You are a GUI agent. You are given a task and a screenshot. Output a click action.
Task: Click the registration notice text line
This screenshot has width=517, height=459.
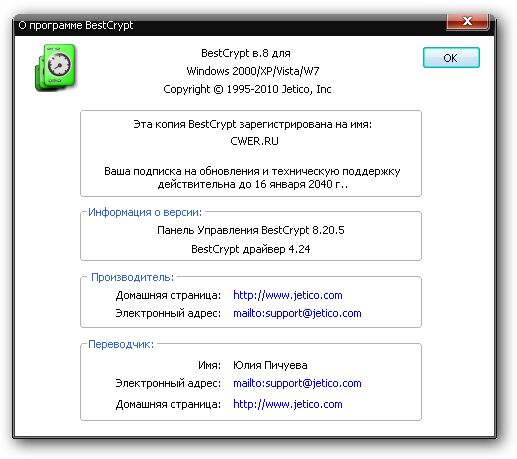click(x=252, y=124)
